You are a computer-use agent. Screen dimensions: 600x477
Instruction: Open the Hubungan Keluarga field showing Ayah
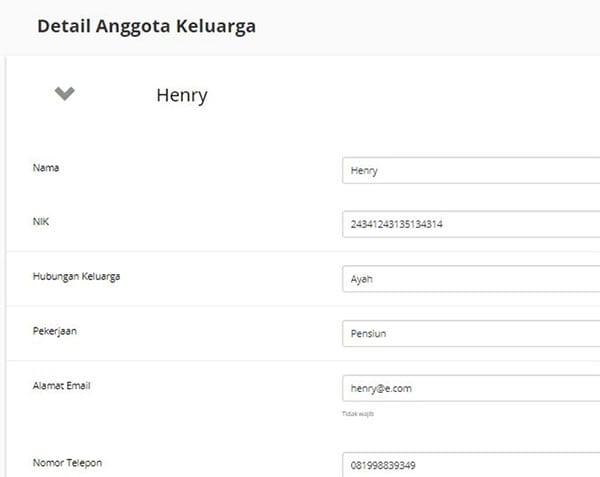click(470, 279)
